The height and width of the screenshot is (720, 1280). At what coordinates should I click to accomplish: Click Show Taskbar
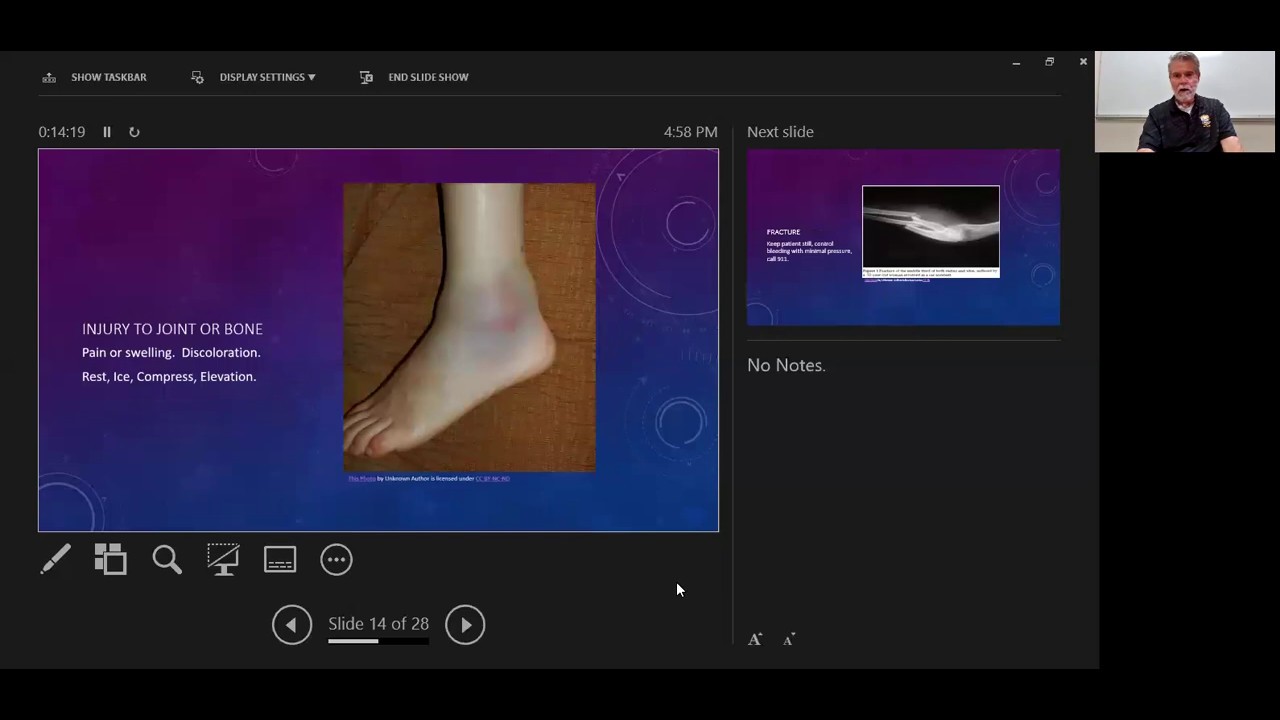coord(94,77)
